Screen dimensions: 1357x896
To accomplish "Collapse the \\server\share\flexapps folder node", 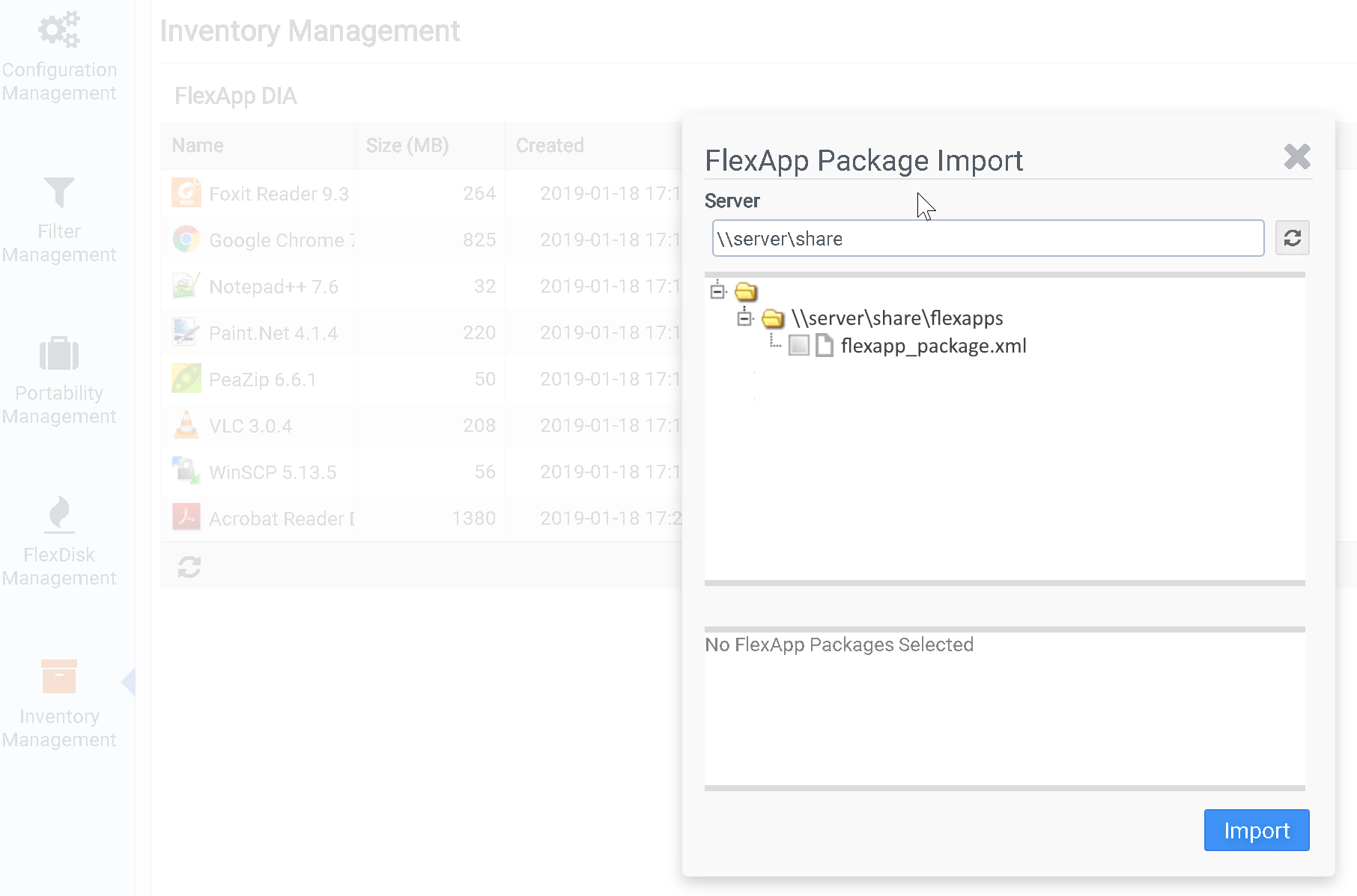I will pos(744,318).
